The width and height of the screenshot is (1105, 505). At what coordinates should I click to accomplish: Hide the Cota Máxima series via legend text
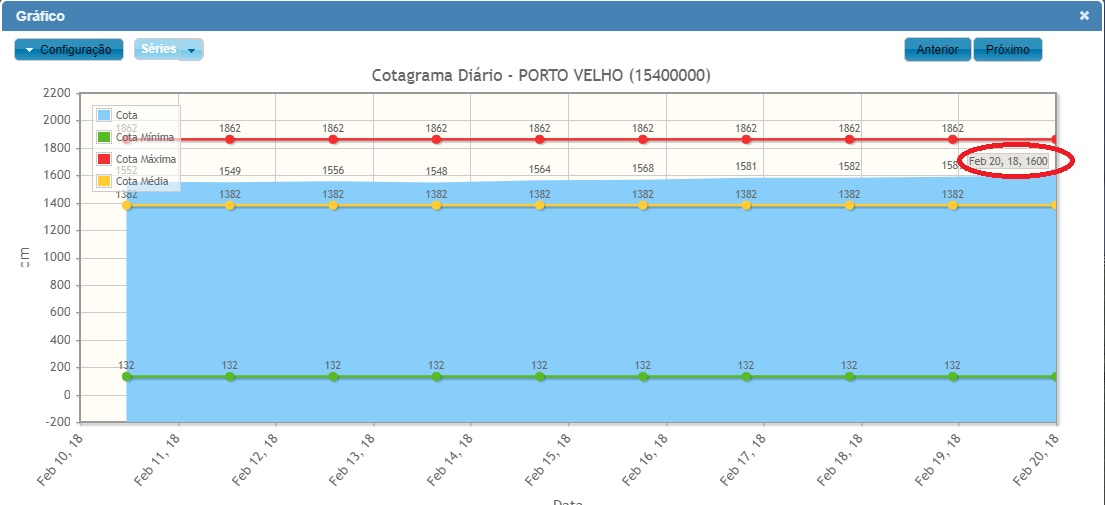click(146, 159)
